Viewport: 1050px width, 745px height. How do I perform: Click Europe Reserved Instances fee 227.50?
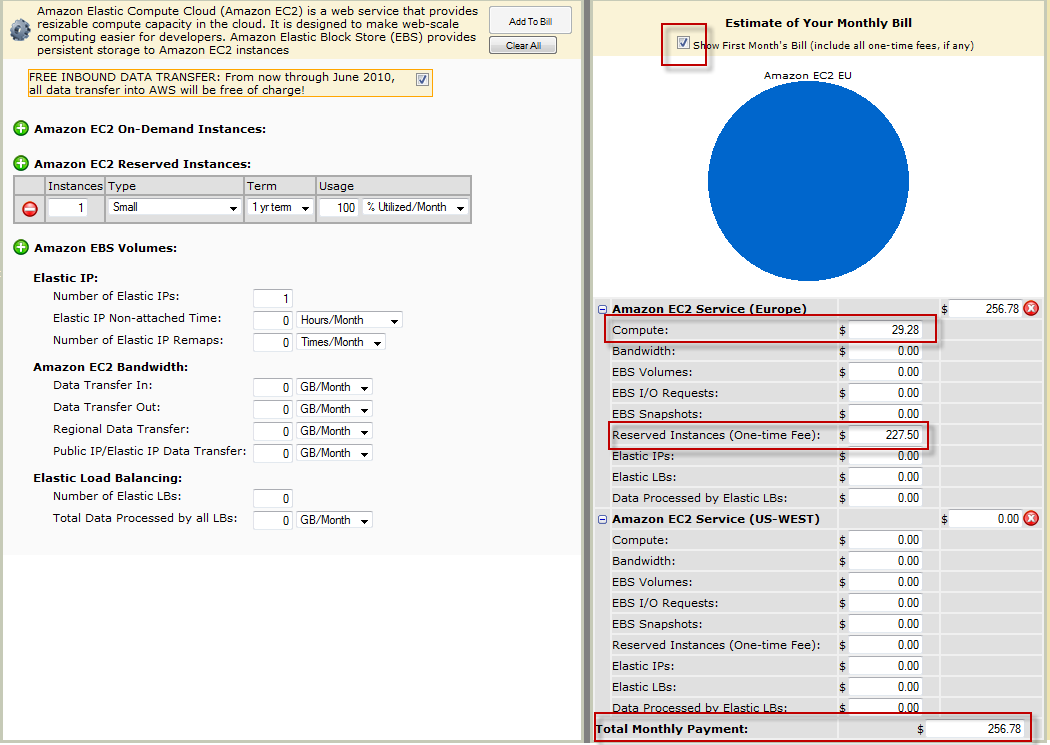click(885, 435)
